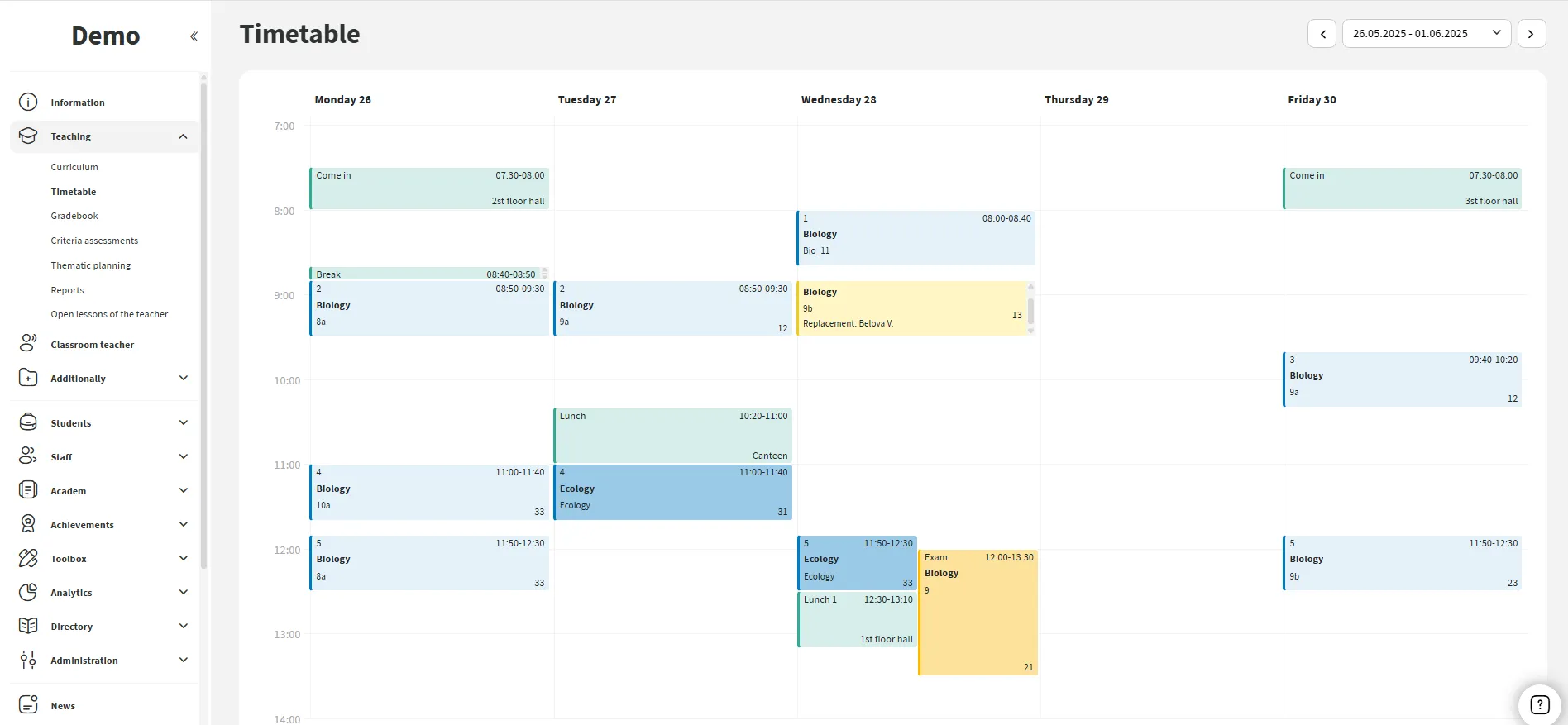Click the Students sidebar icon

pyautogui.click(x=28, y=422)
